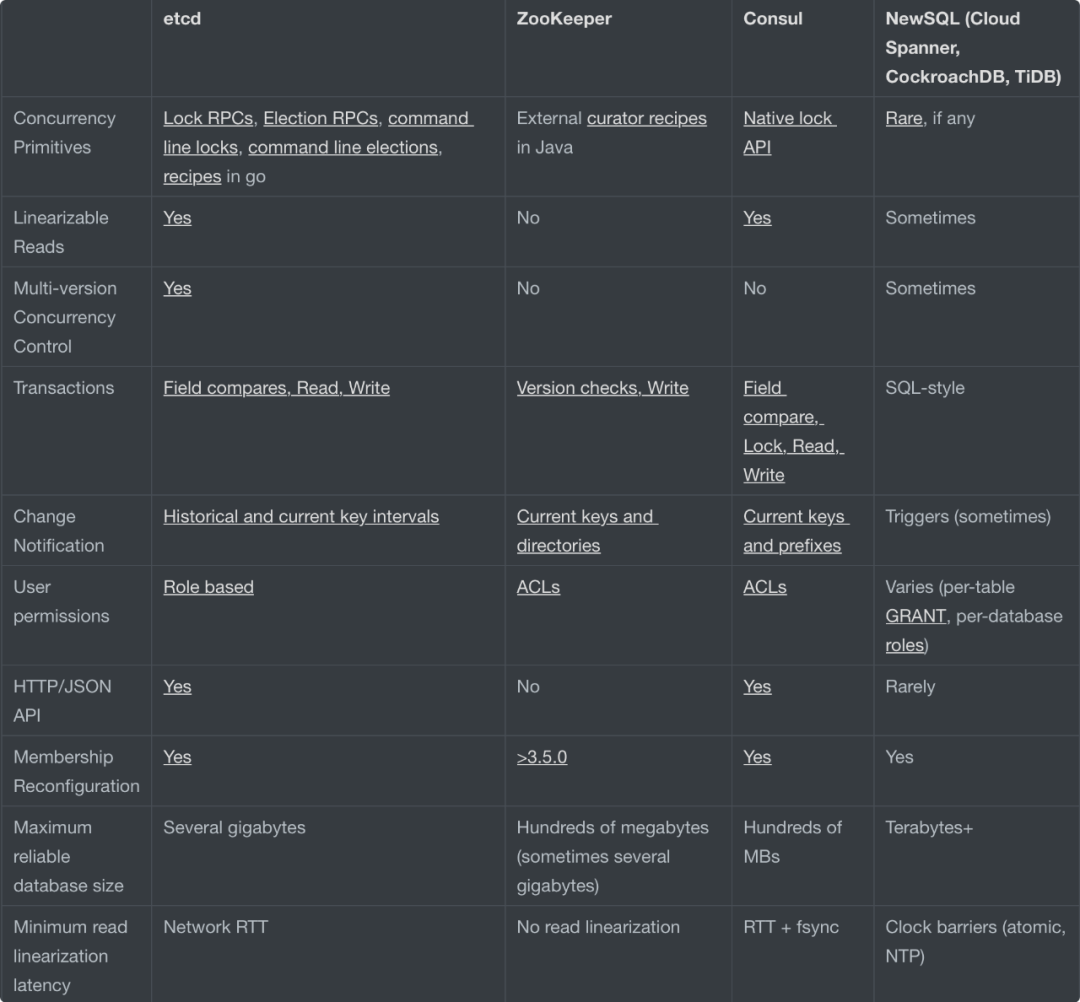The image size is (1080, 1002).
Task: Open Current keys and prefixes link
Action: (x=796, y=531)
